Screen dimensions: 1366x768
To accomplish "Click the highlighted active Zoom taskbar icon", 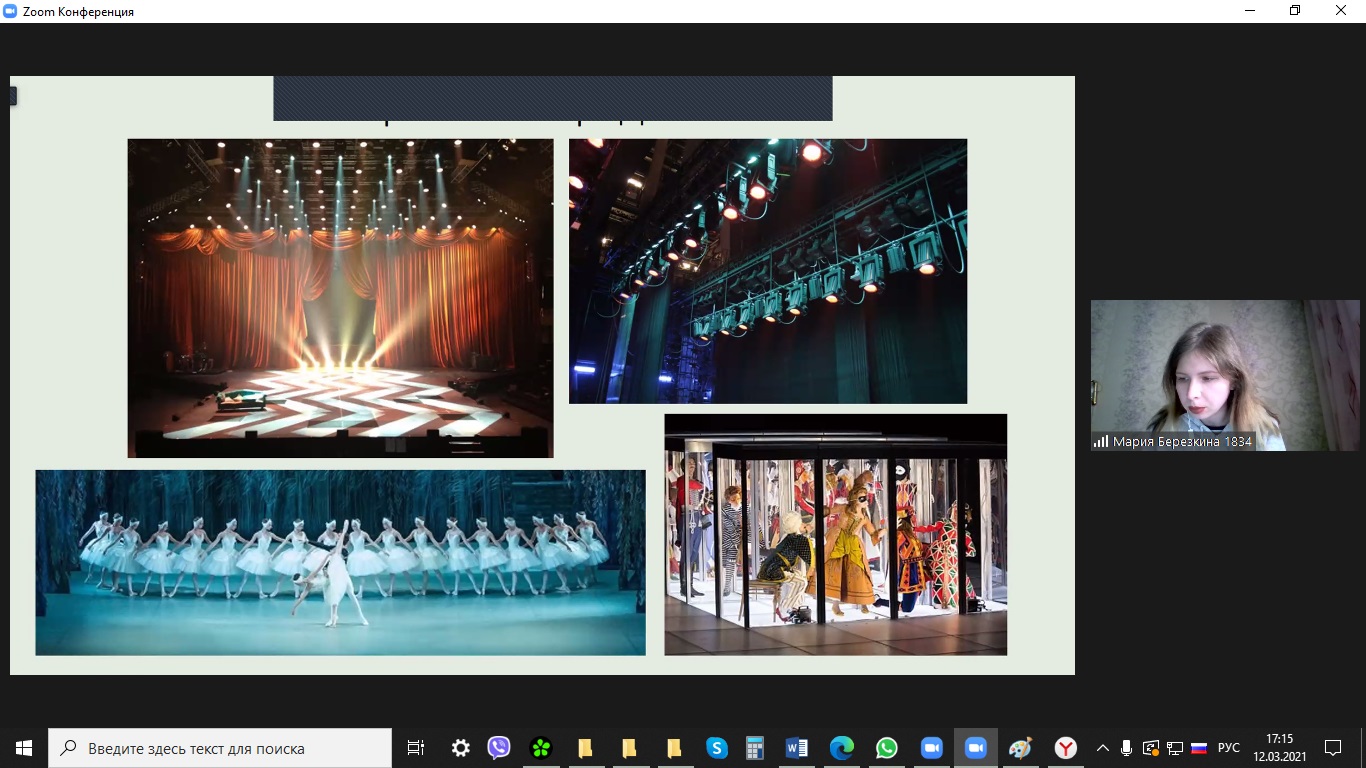I will tap(975, 748).
